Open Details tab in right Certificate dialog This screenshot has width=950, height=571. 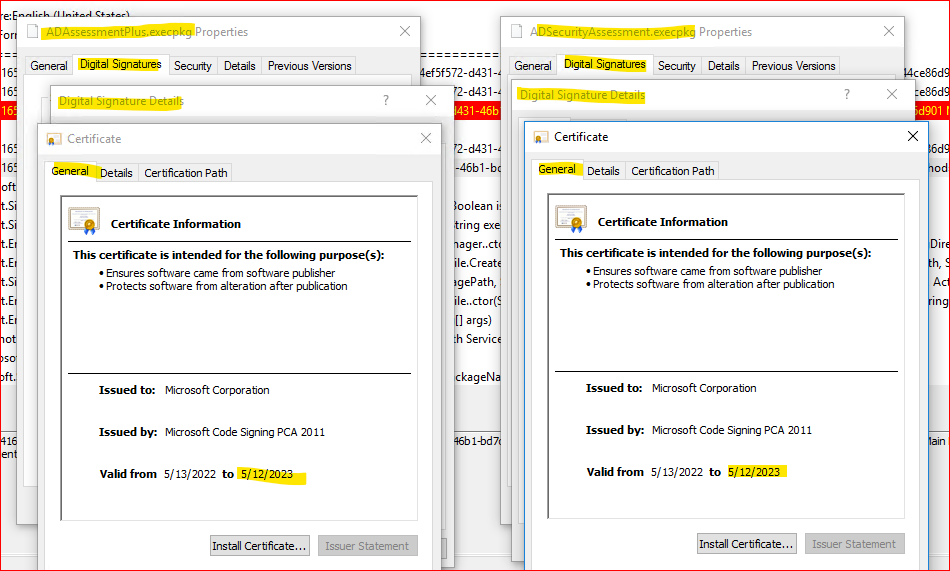603,171
